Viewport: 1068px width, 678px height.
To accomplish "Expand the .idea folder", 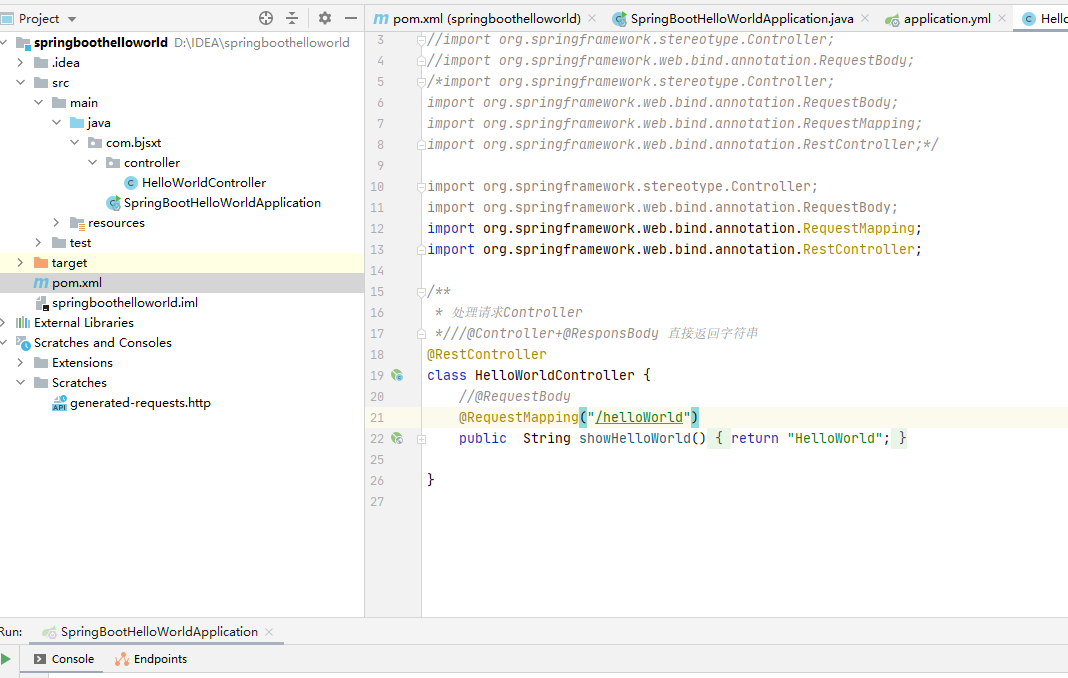I will pos(20,63).
